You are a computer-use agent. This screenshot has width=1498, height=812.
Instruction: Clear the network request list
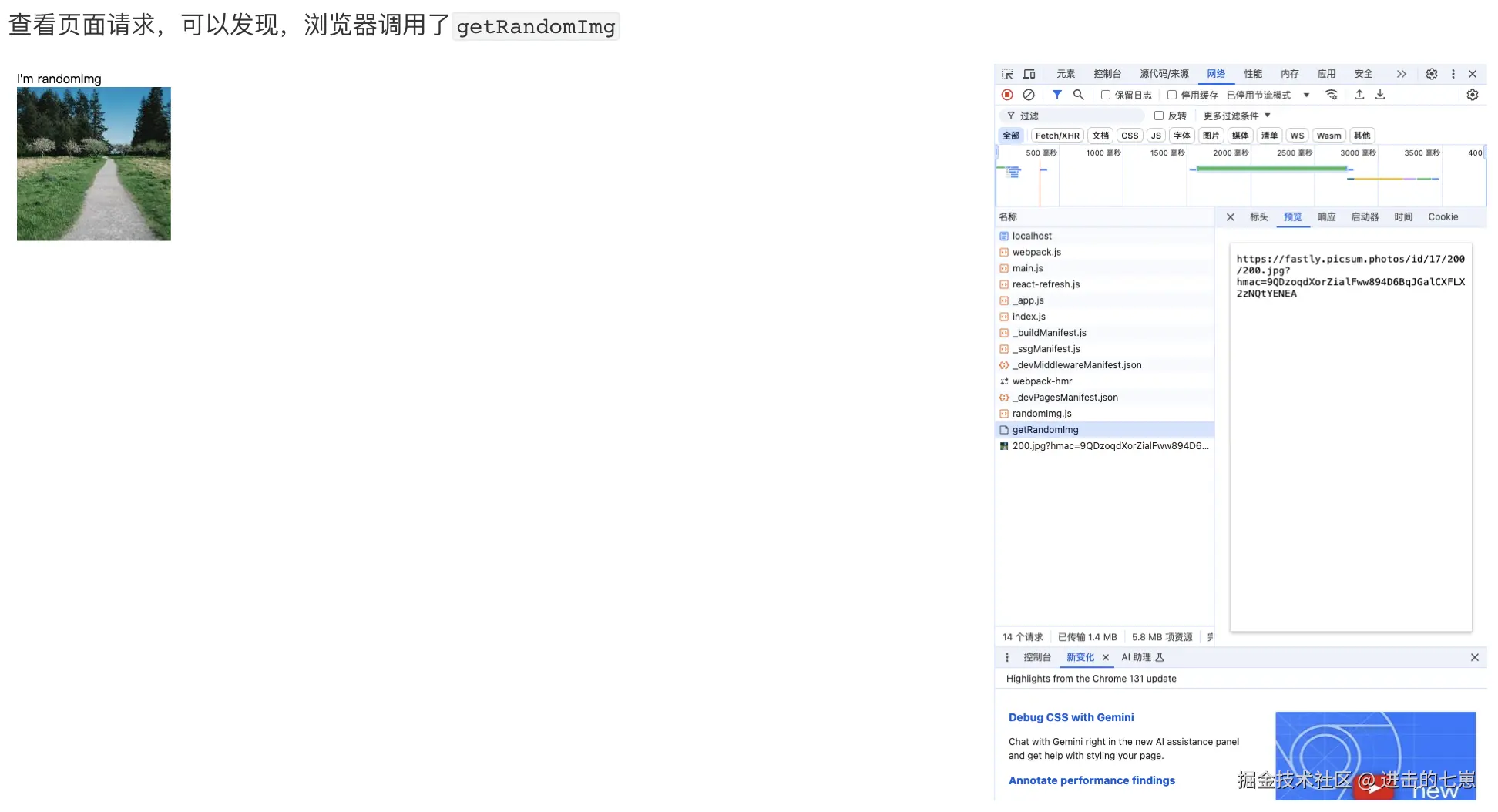tap(1029, 95)
